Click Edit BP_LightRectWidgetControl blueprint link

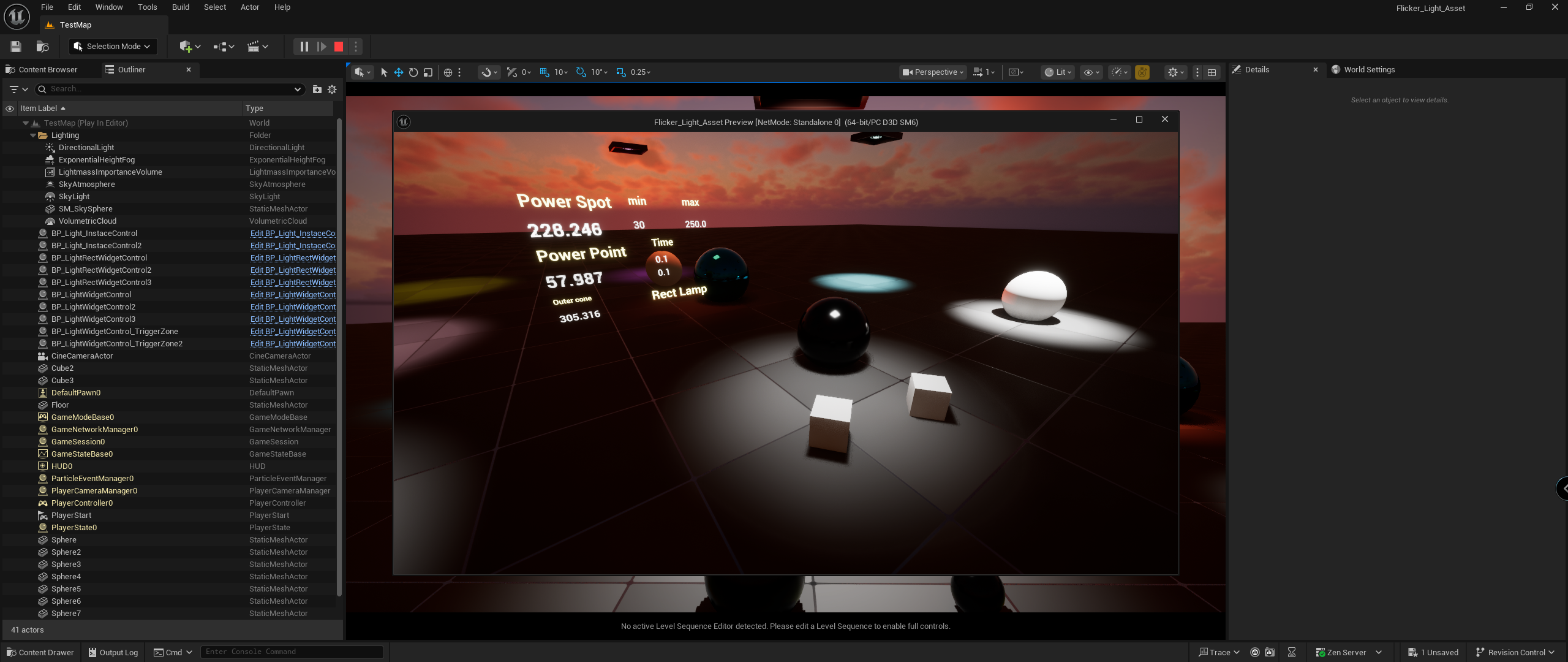click(x=293, y=258)
